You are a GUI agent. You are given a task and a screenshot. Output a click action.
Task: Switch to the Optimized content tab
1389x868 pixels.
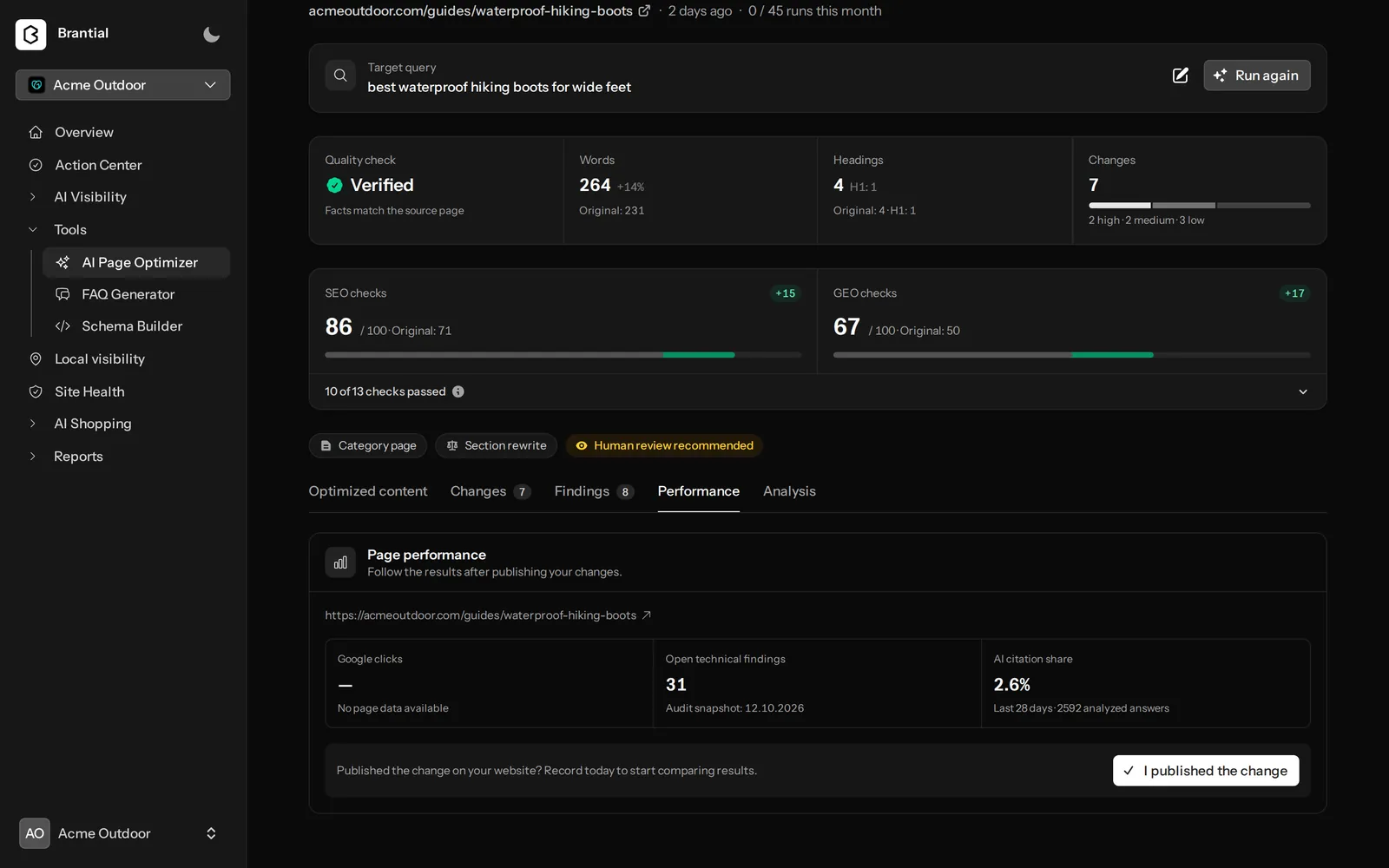pyautogui.click(x=368, y=491)
